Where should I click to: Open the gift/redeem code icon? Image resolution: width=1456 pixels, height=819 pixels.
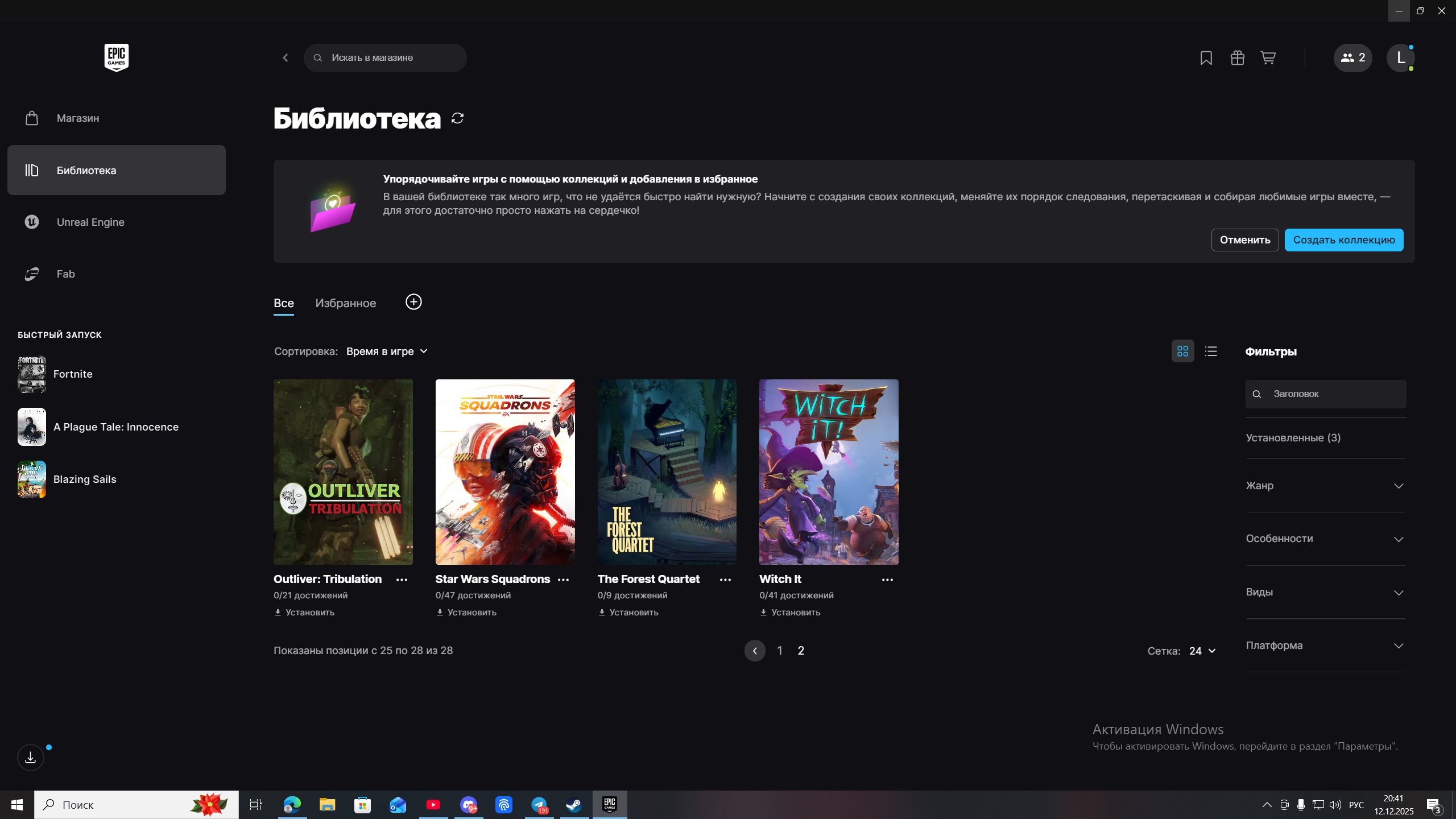click(x=1238, y=57)
